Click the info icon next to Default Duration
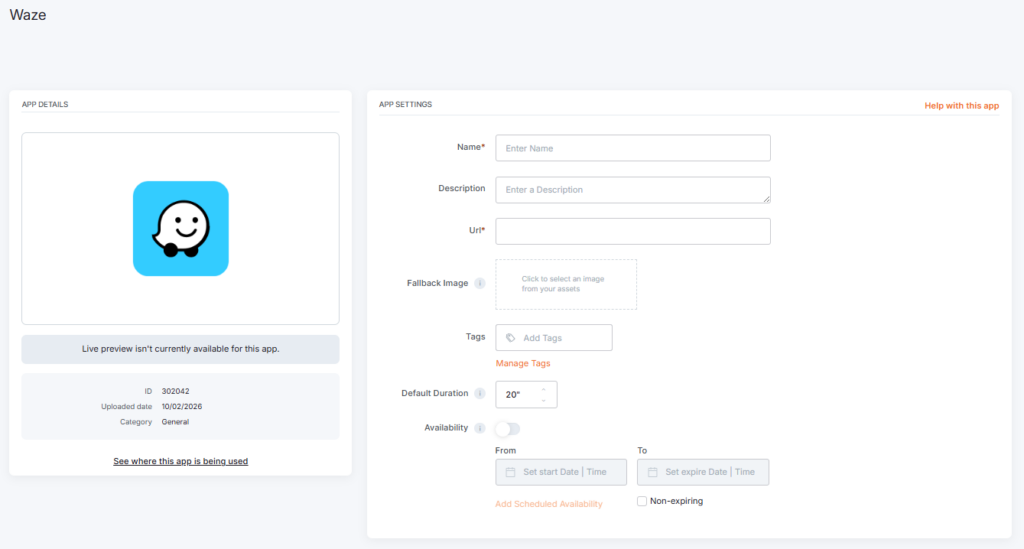 click(x=480, y=394)
